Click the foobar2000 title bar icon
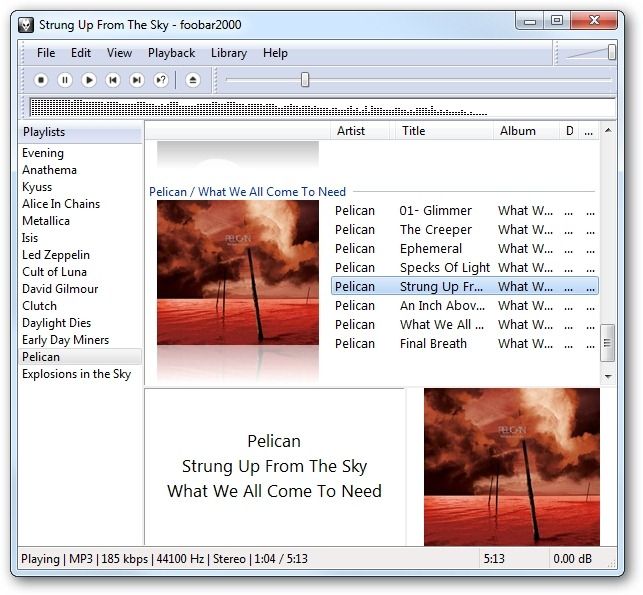643x595 pixels. [x=26, y=25]
